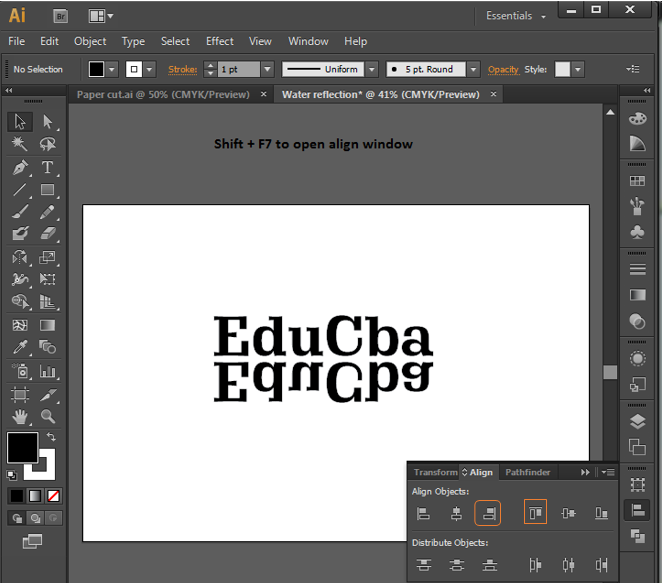Select the Mesh tool

click(x=19, y=325)
